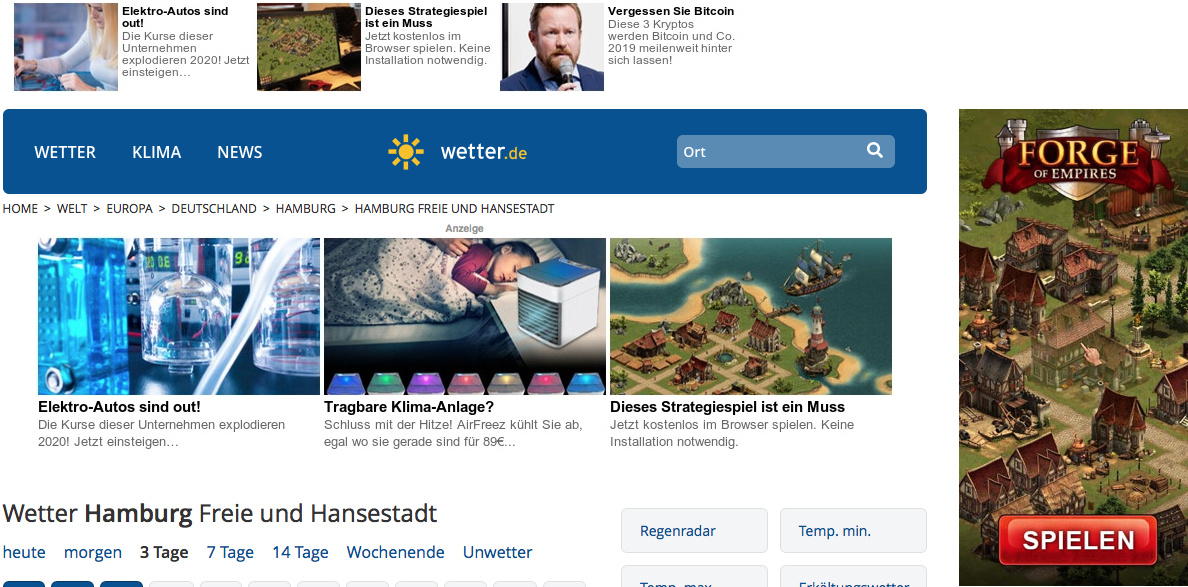
Task: Open the Tragbare Klima-Anlage ad thumbnail
Action: click(464, 316)
